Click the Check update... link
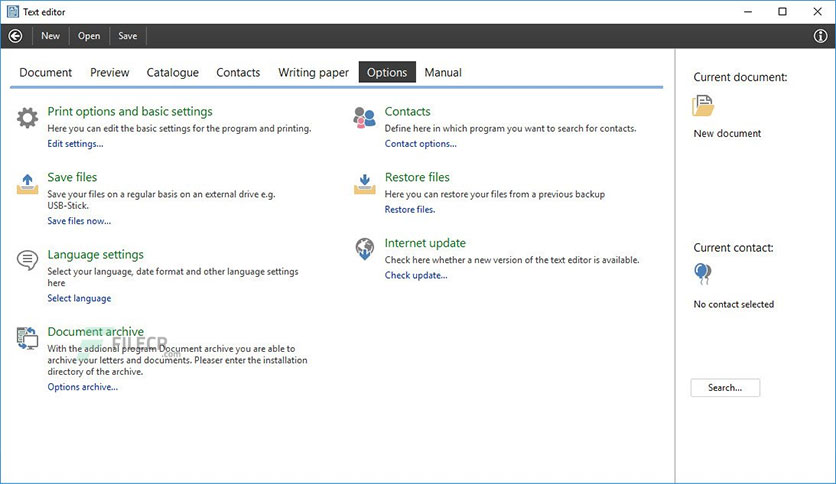Viewport: 836px width, 484px height. point(416,275)
